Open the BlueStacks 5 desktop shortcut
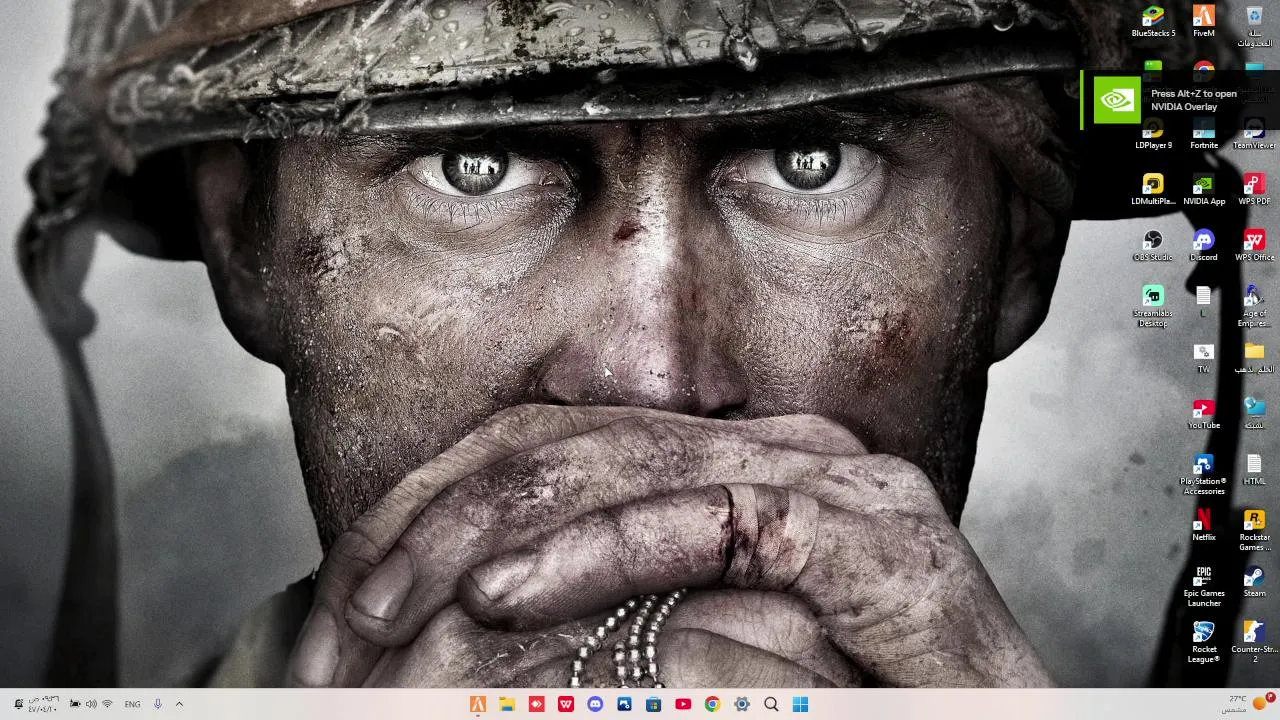This screenshot has width=1280, height=720. coord(1153,21)
